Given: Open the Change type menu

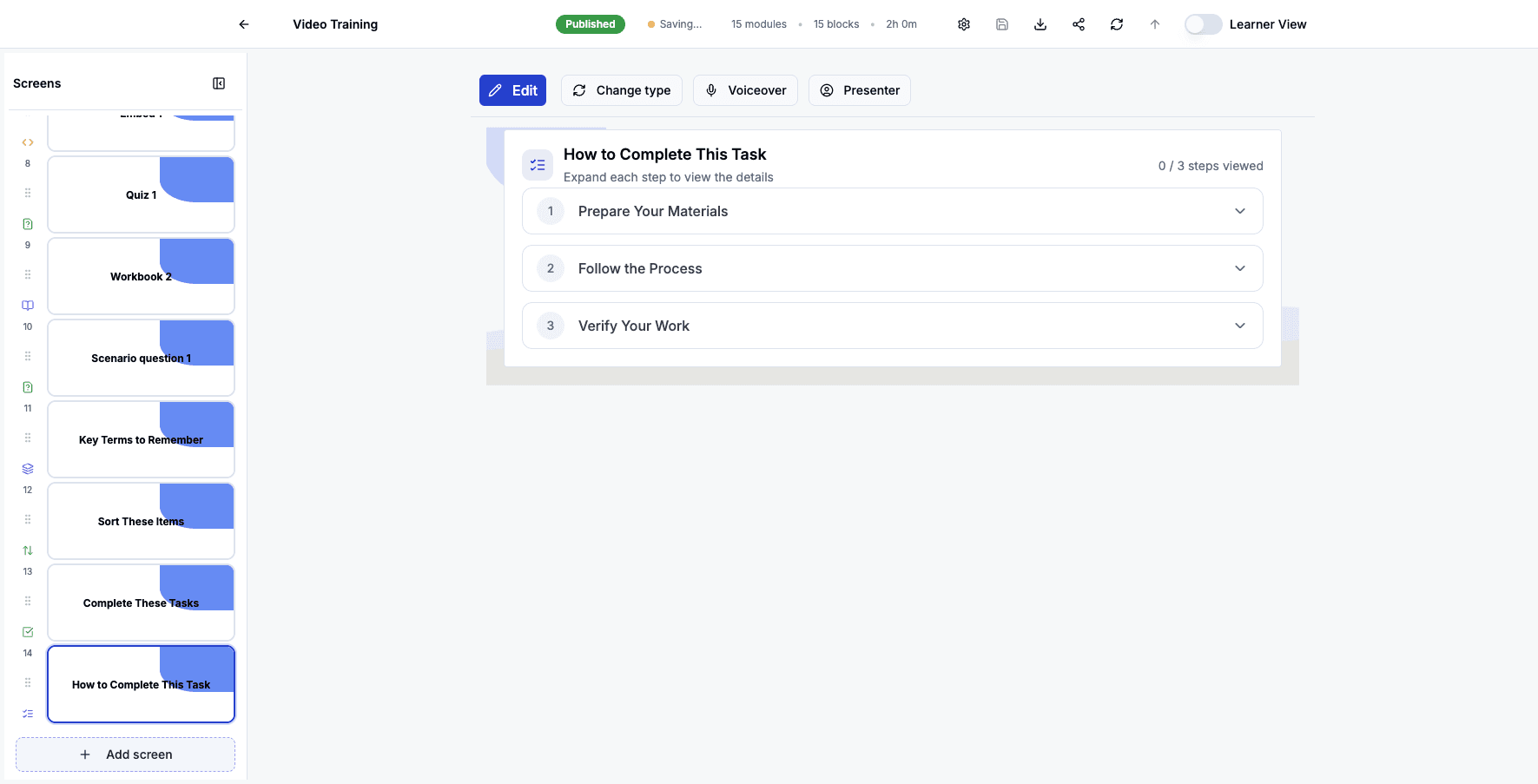Looking at the screenshot, I should click(x=622, y=90).
